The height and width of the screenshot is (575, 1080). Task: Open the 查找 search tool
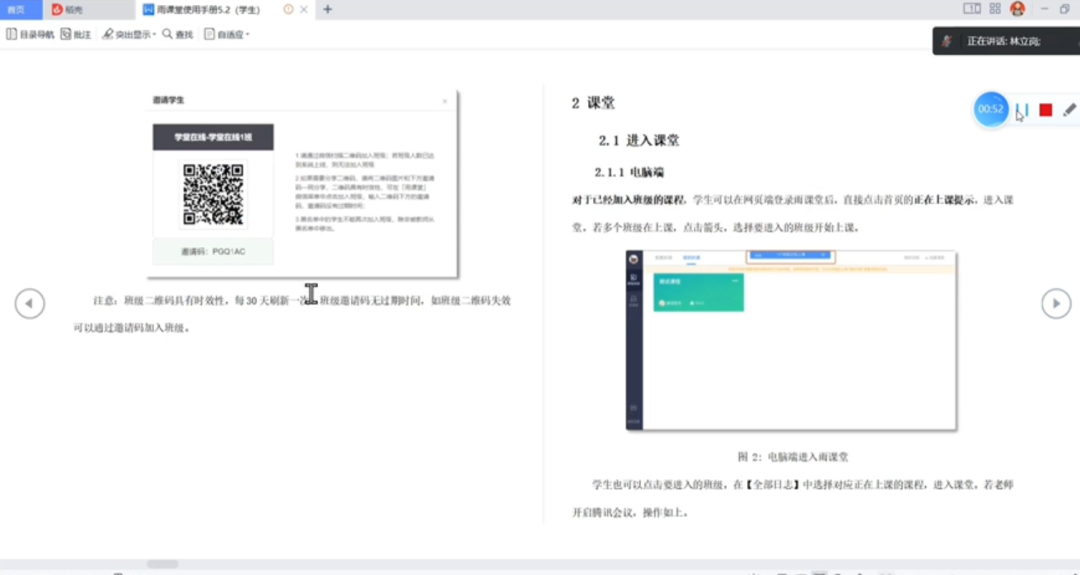pos(178,34)
